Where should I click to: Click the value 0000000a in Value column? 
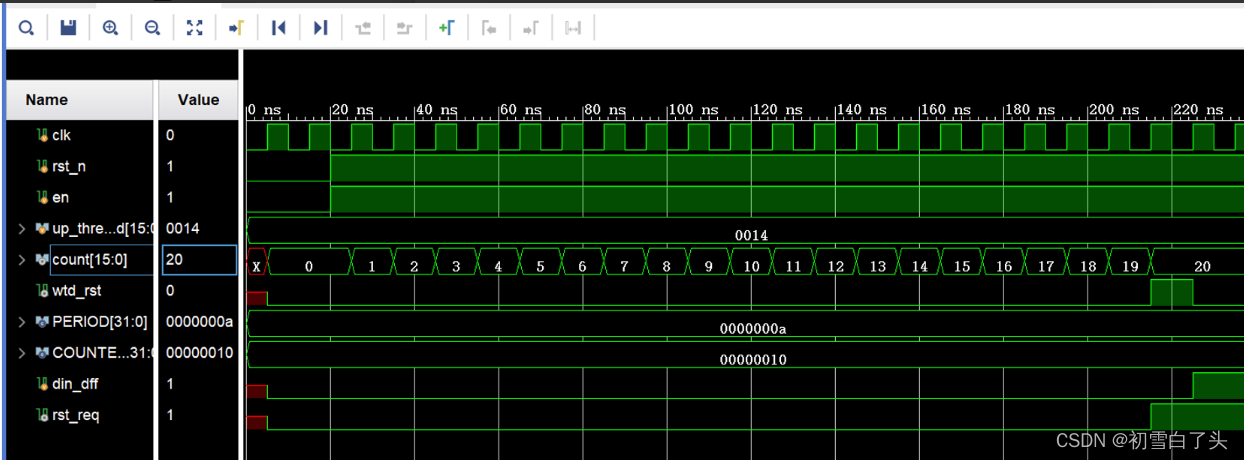(x=200, y=322)
